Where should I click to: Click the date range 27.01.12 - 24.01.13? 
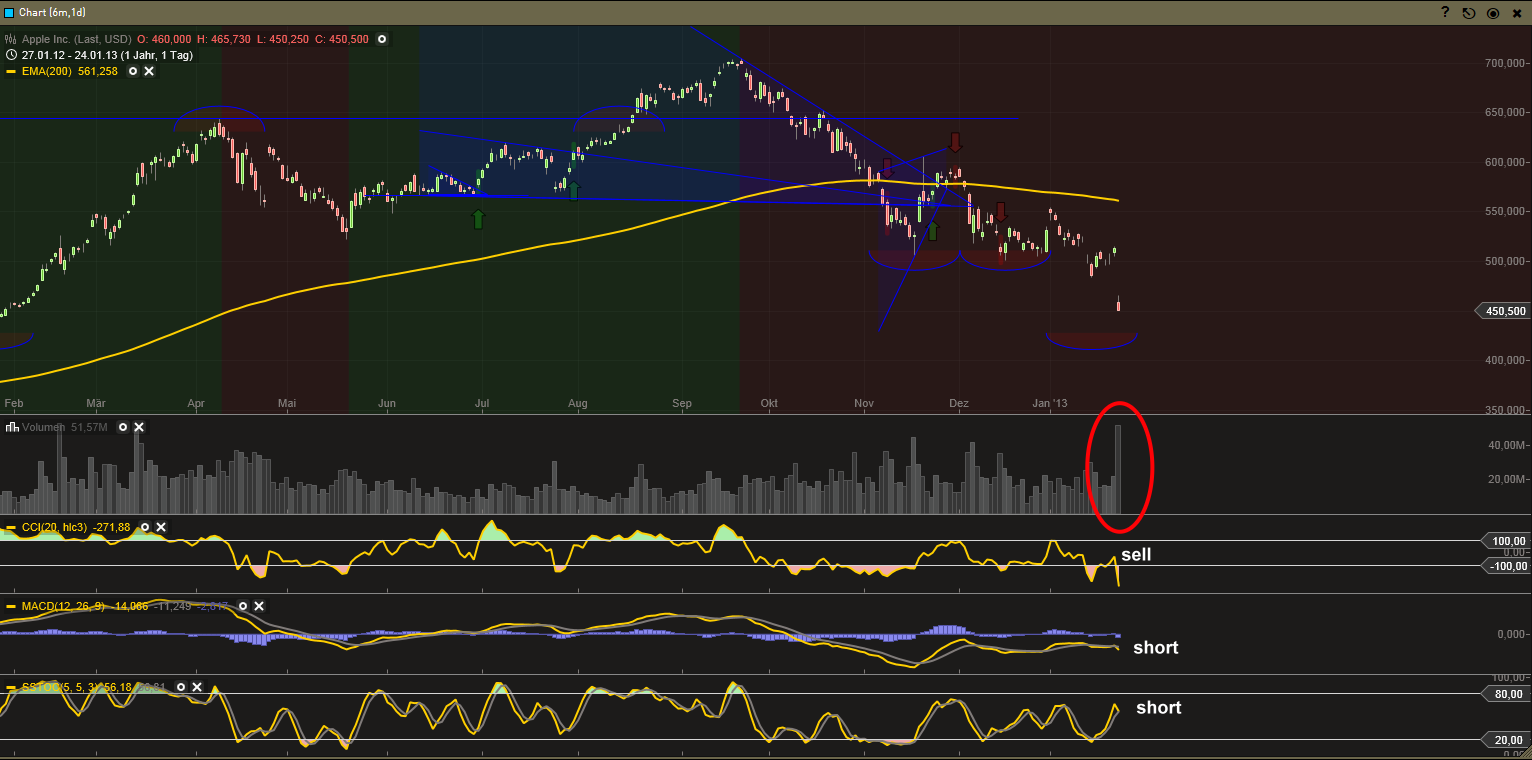70,56
